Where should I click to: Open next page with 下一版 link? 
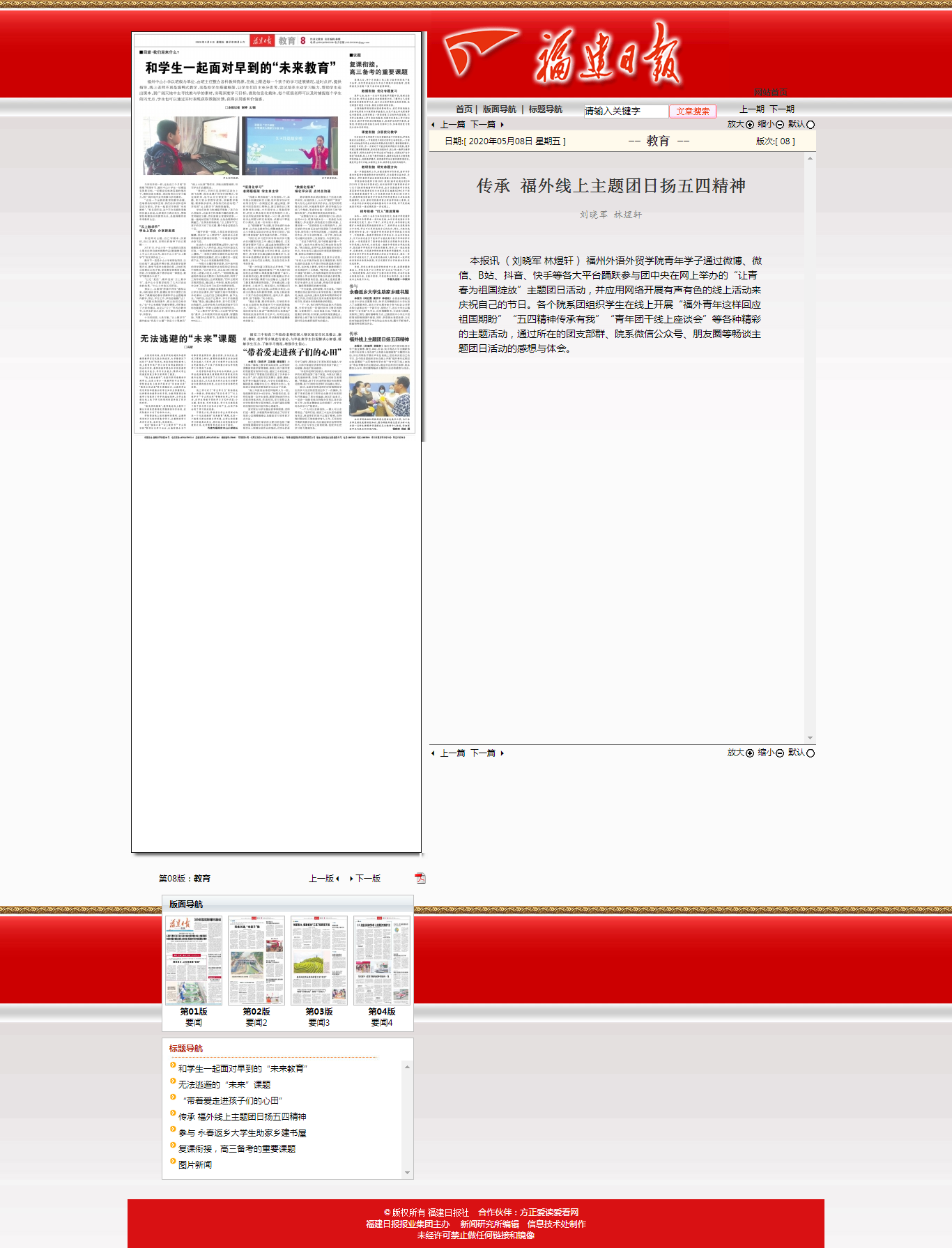[x=367, y=879]
